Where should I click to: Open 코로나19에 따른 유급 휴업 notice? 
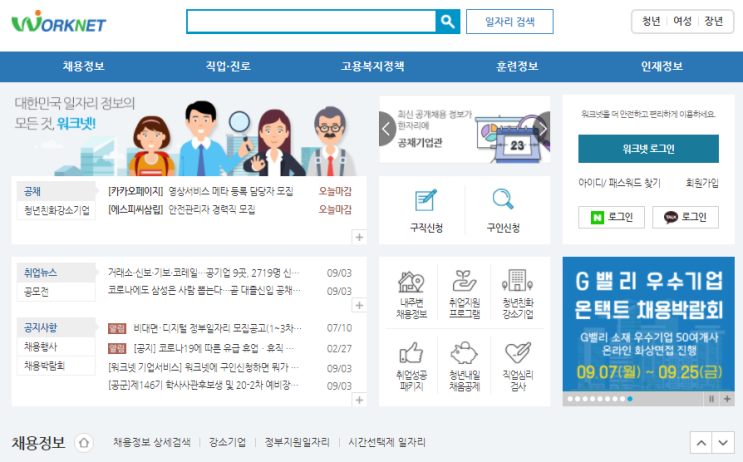pyautogui.click(x=214, y=349)
